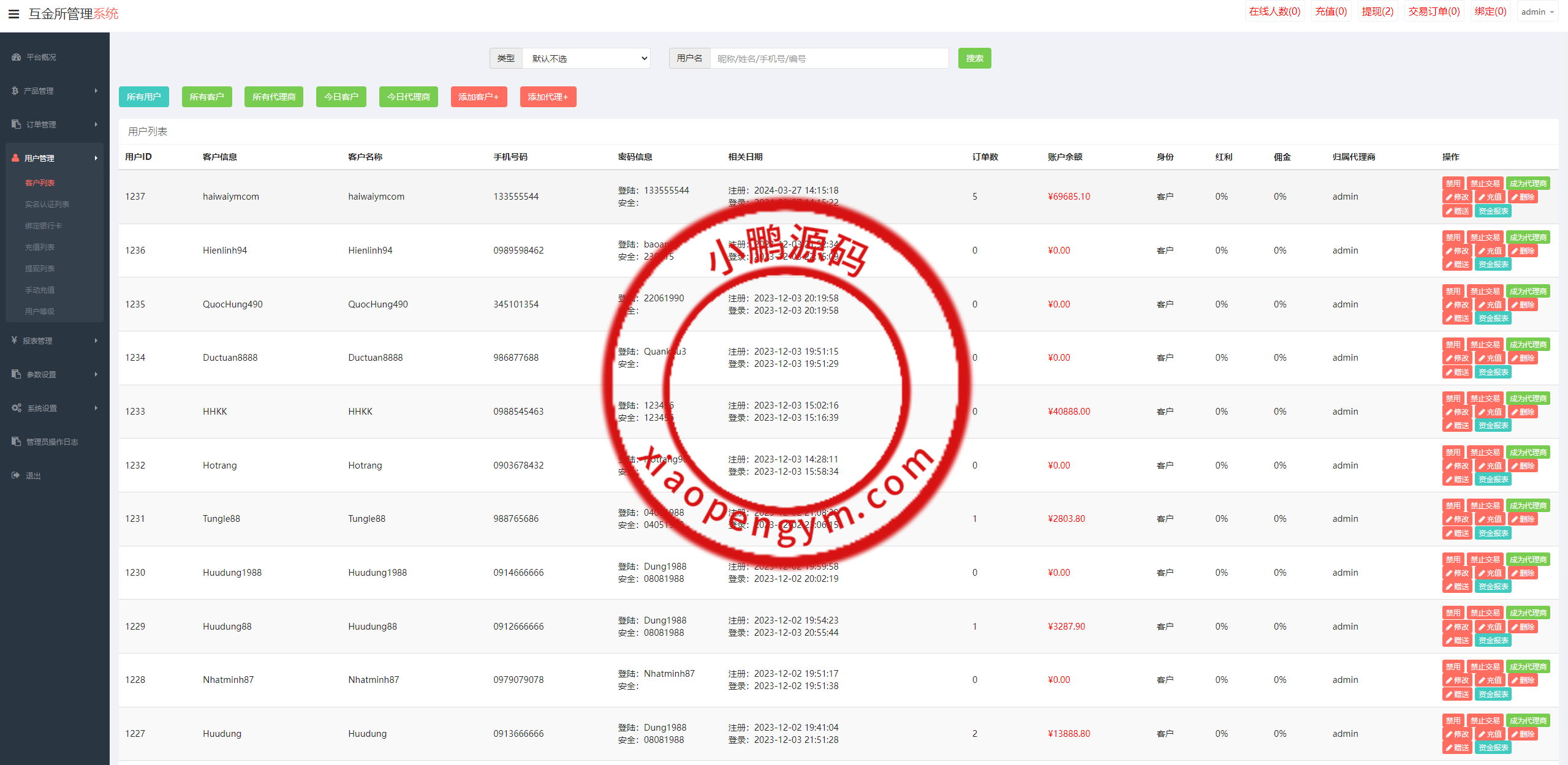Make user 1235 an agent via 成为代理商

tap(1528, 291)
